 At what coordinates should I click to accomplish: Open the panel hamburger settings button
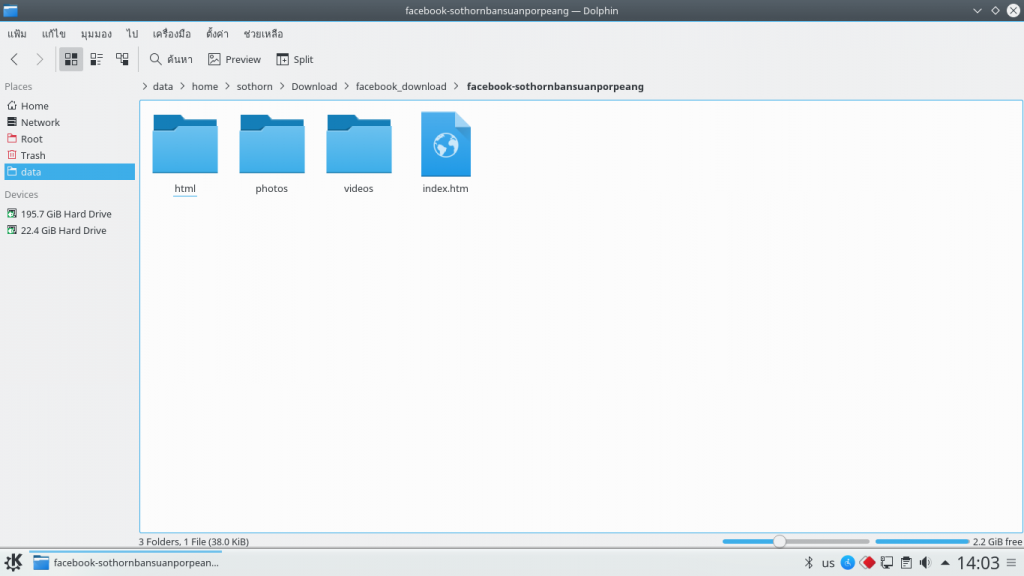pyautogui.click(x=1012, y=562)
